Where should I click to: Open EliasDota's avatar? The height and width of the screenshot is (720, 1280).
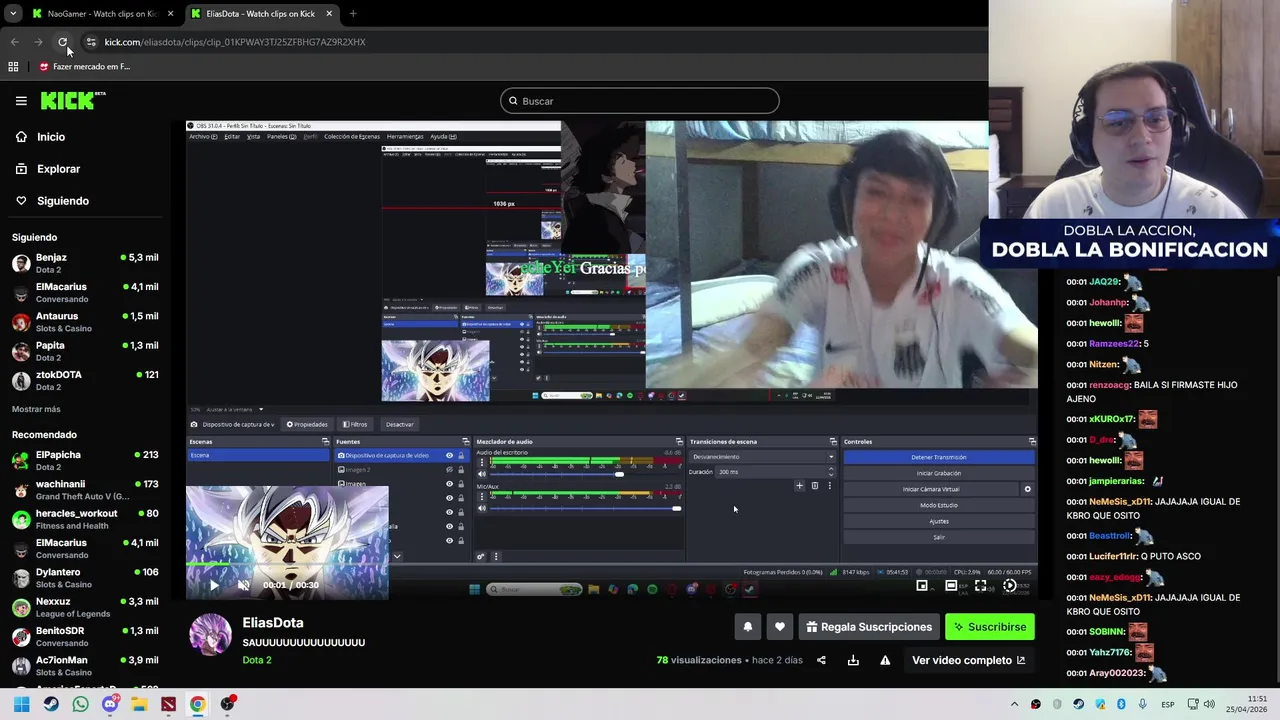click(211, 634)
